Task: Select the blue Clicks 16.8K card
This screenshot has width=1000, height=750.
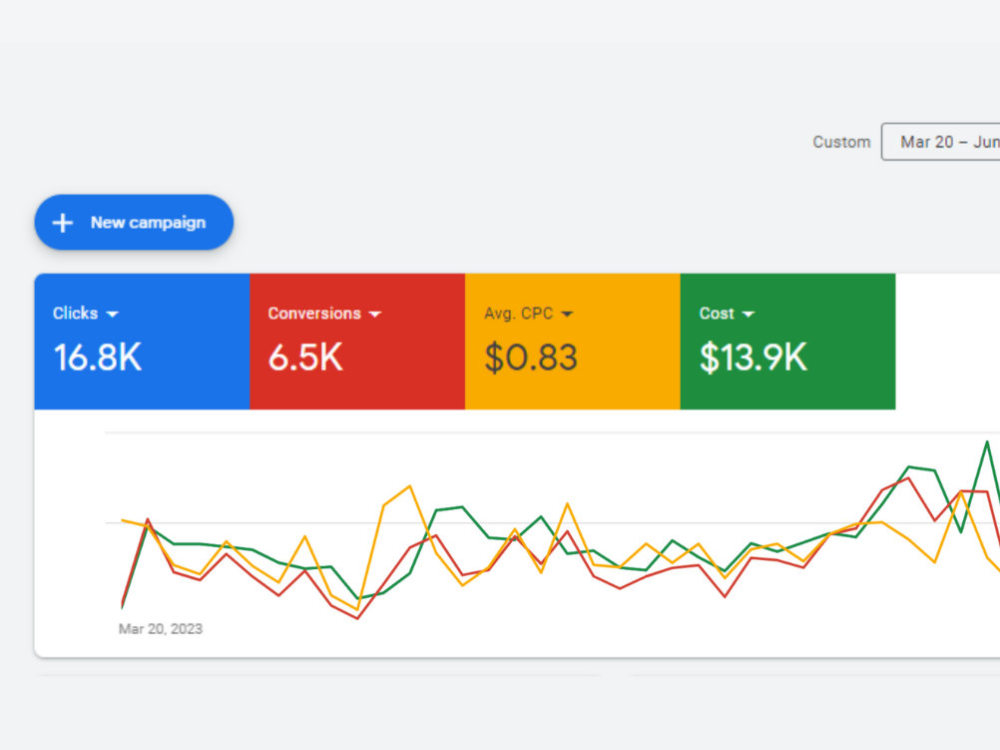Action: click(142, 341)
